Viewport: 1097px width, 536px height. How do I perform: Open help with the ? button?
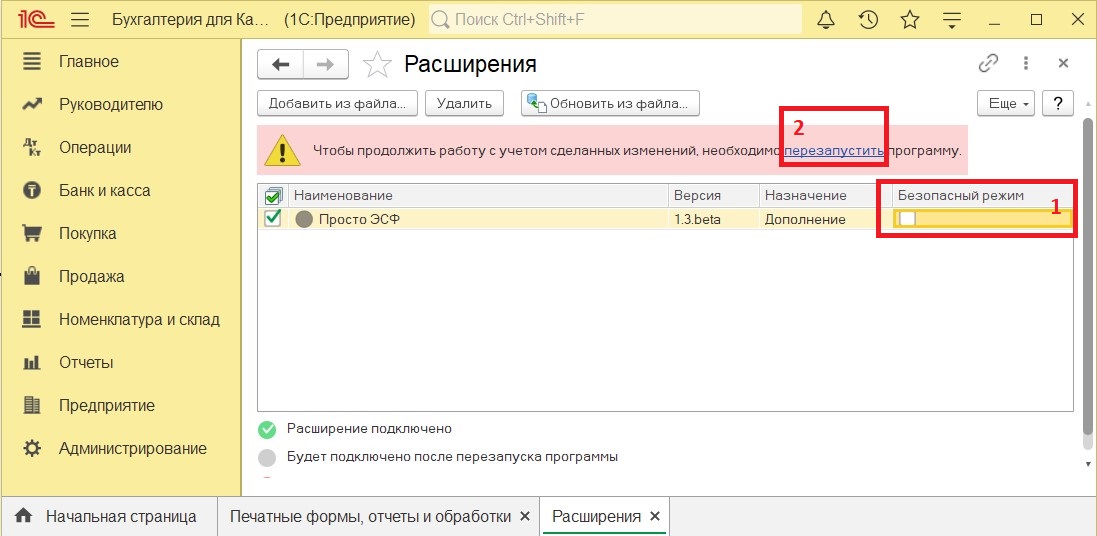tap(1058, 104)
